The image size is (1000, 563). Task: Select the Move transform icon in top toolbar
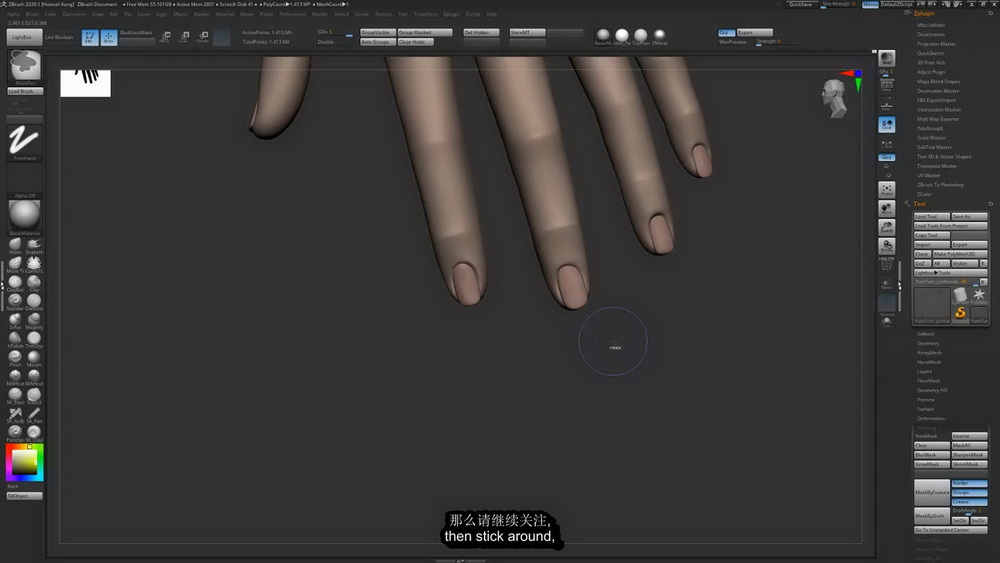coord(165,37)
